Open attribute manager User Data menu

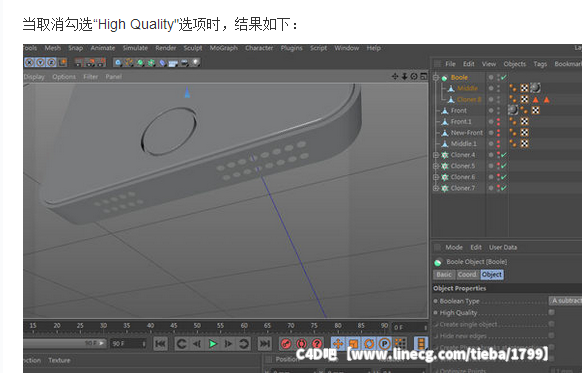[503, 247]
